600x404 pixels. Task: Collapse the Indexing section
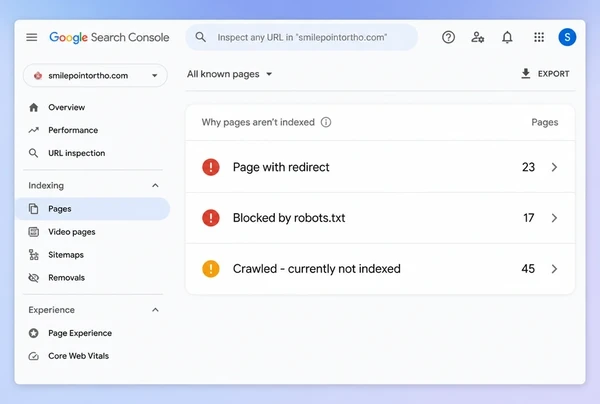click(x=155, y=186)
